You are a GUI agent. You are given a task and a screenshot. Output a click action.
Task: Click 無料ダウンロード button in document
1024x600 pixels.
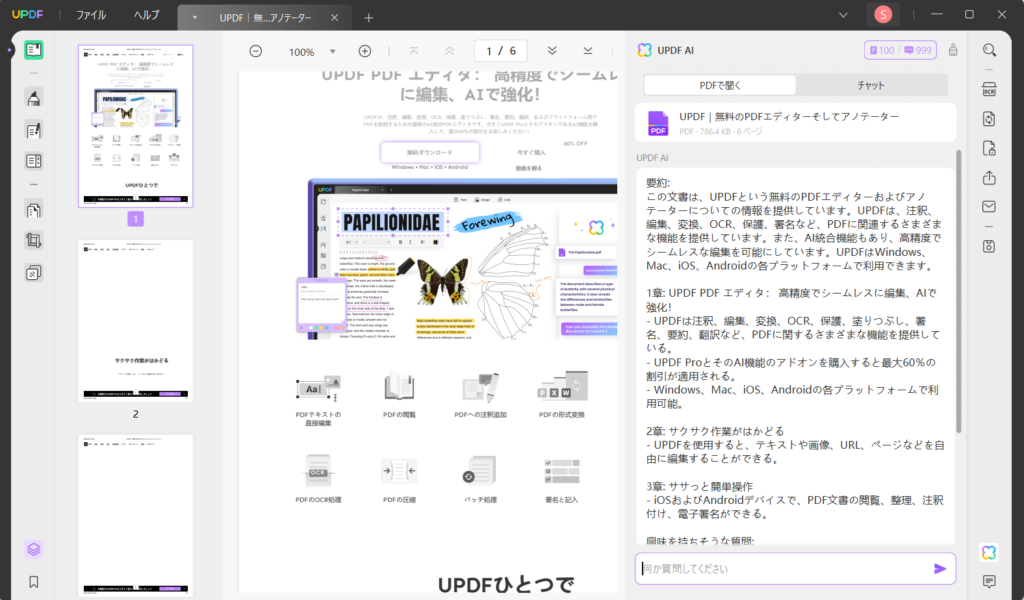point(430,152)
